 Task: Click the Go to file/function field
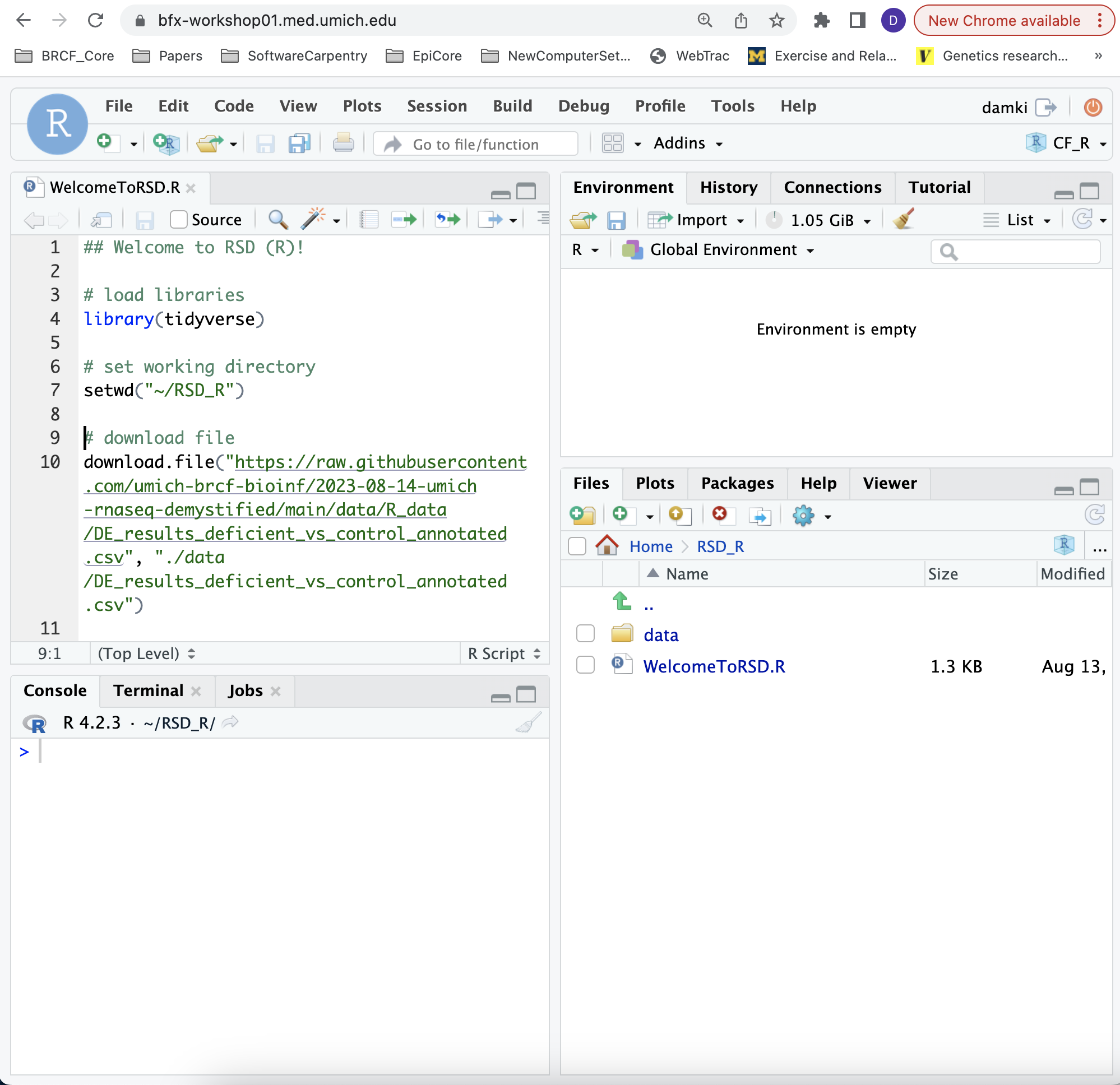point(475,145)
